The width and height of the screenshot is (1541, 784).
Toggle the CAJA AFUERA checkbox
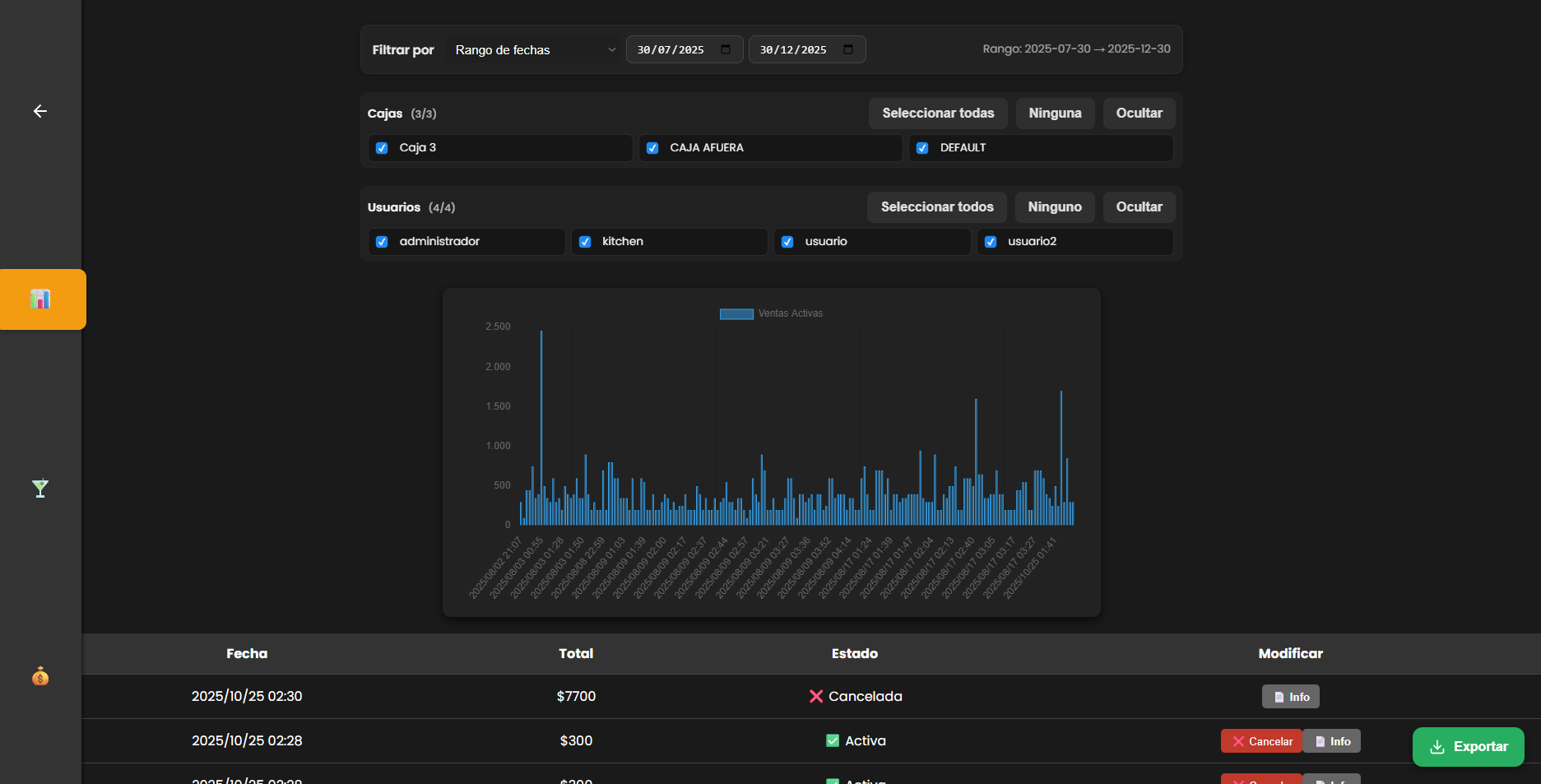coord(652,148)
